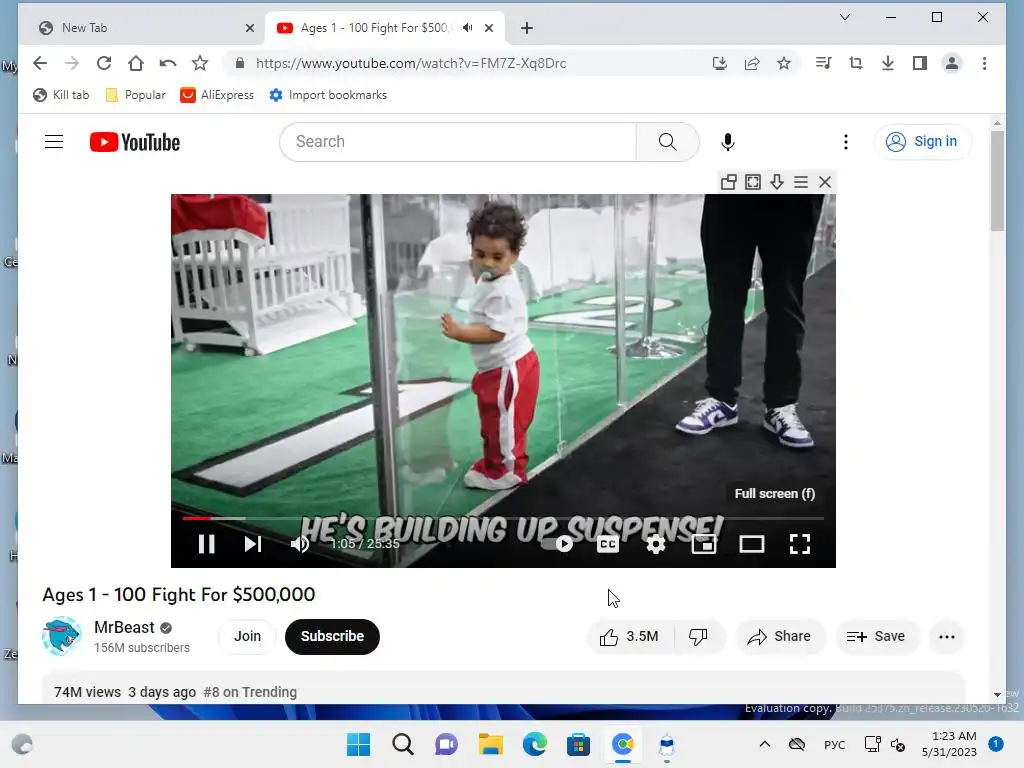Click the search magnifier button
1024x768 pixels.
click(x=667, y=142)
